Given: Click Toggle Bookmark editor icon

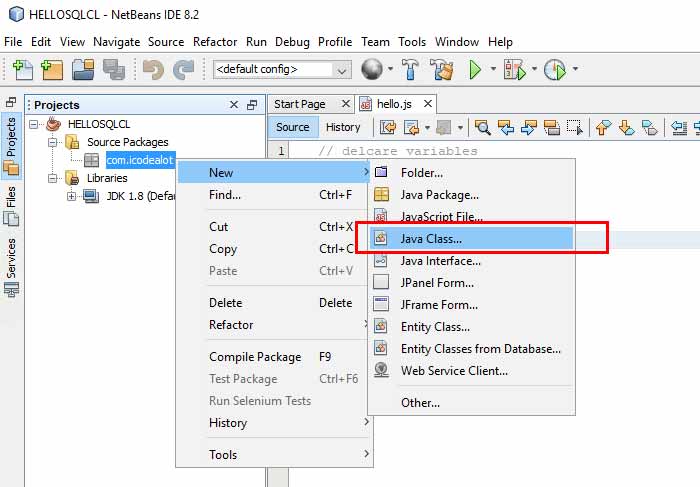Looking at the screenshot, I should tap(650, 128).
